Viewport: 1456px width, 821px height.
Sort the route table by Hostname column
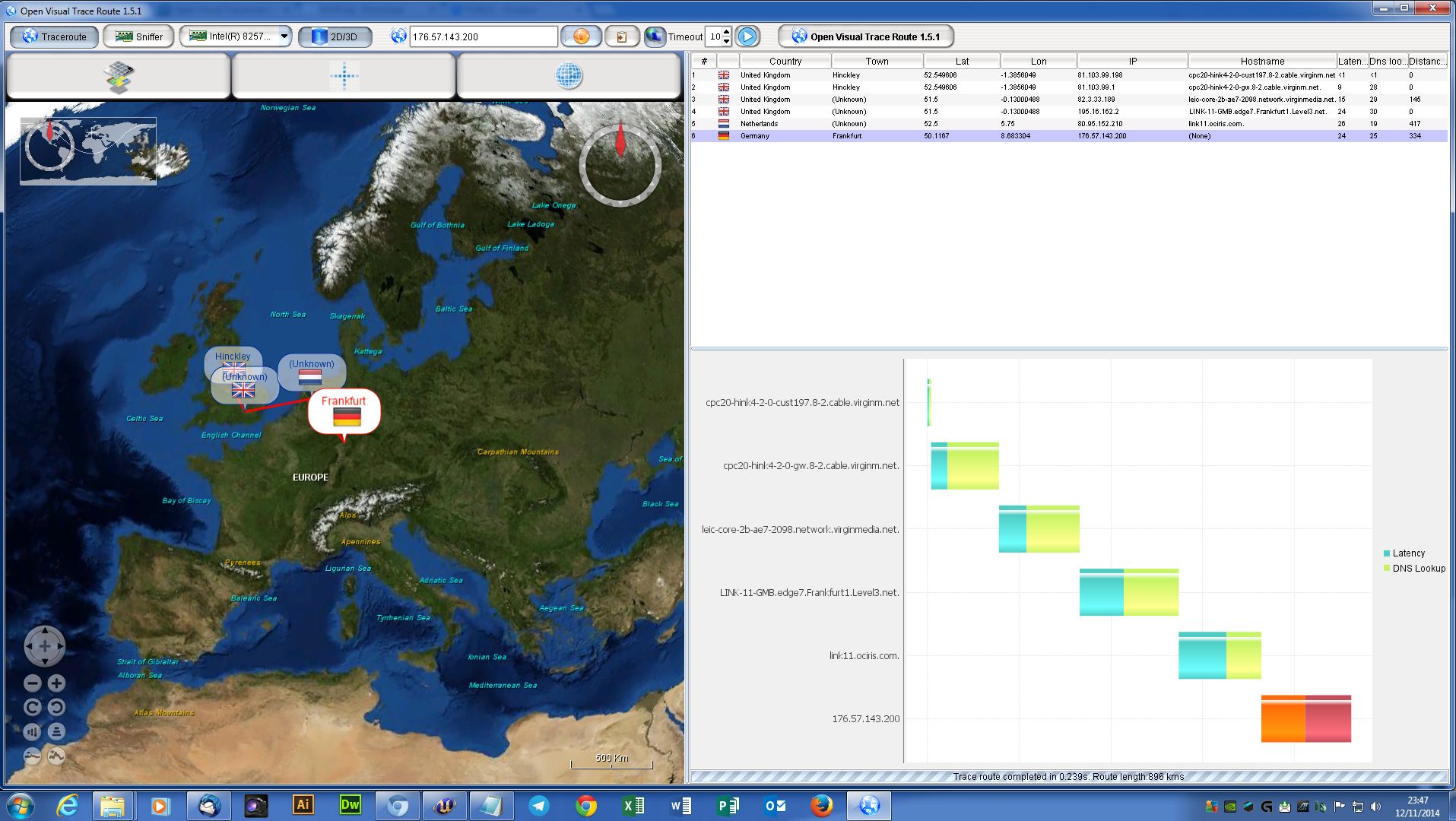[1261, 61]
